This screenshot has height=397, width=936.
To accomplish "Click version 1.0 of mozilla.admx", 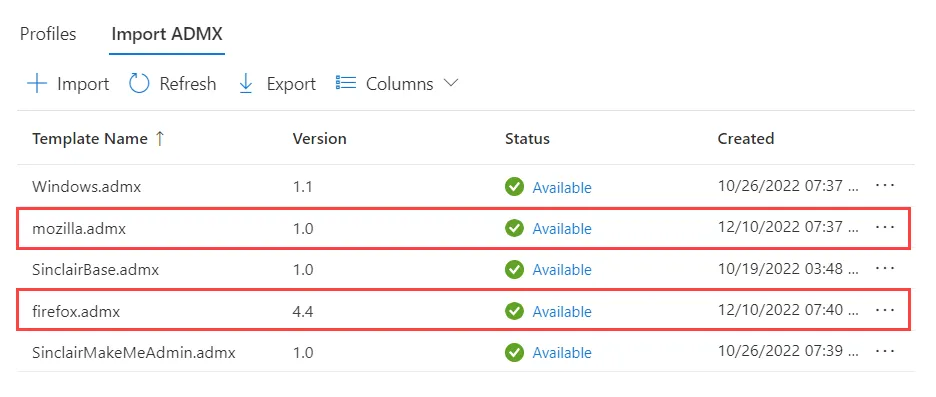I will coord(303,229).
